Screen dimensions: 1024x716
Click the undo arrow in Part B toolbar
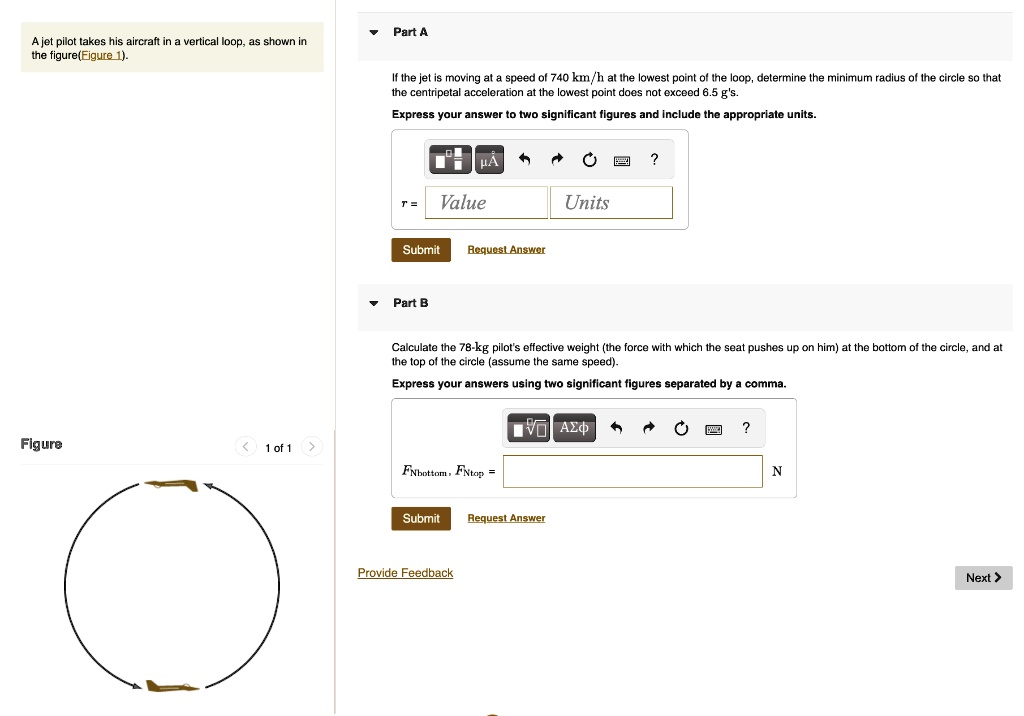click(615, 427)
